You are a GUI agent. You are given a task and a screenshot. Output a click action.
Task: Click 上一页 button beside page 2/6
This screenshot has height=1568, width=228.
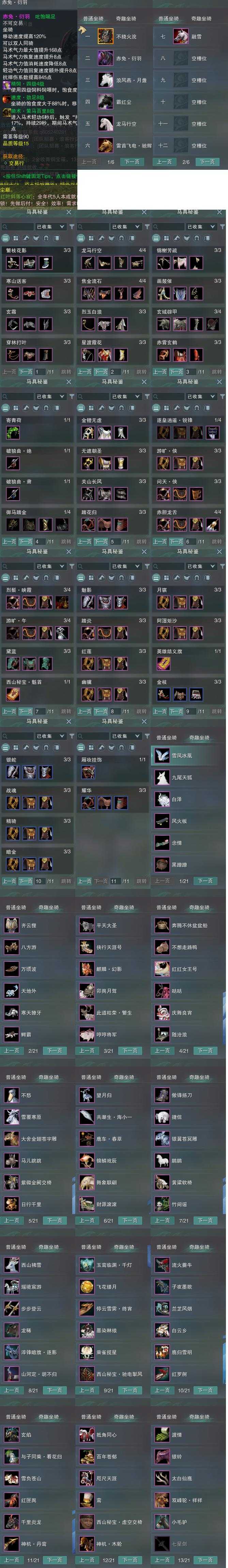(x=164, y=162)
